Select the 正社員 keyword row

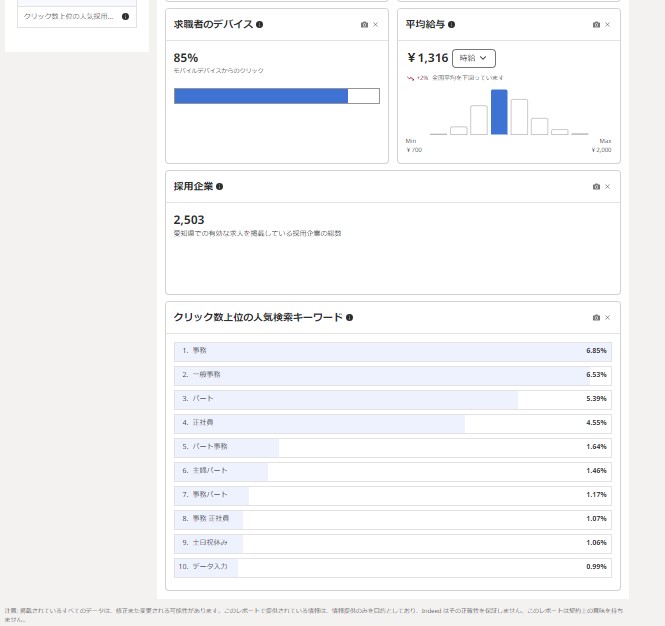[392, 423]
